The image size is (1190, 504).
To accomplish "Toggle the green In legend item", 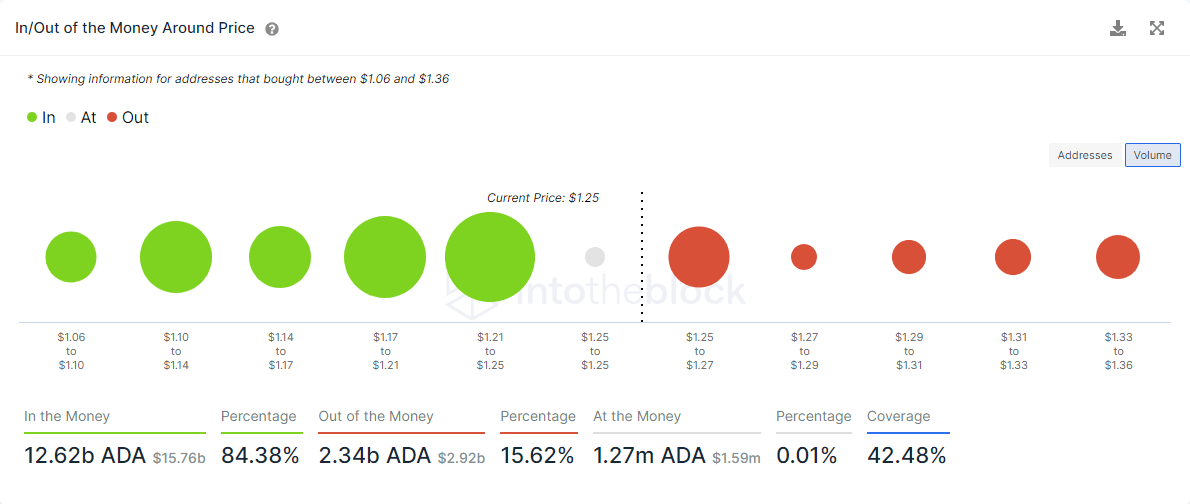I will [41, 117].
